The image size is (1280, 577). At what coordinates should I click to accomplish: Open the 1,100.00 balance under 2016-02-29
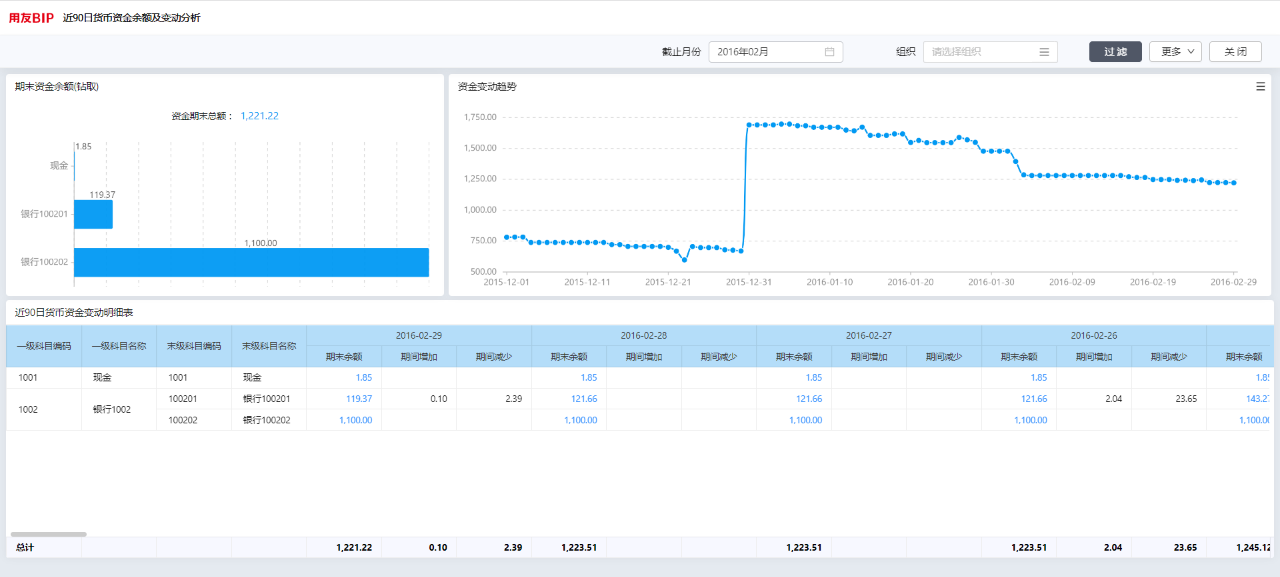point(355,420)
